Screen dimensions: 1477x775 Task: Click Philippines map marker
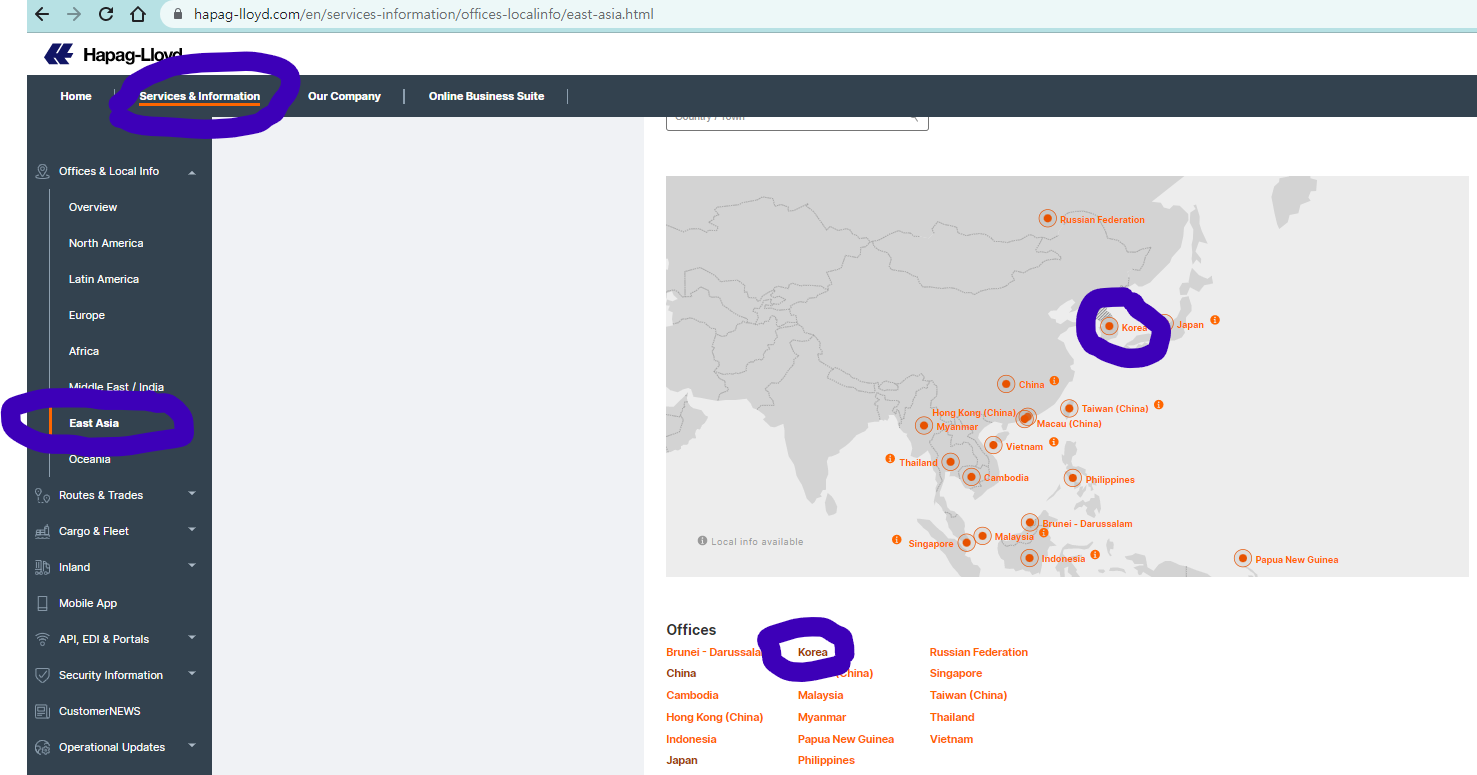click(x=1073, y=479)
